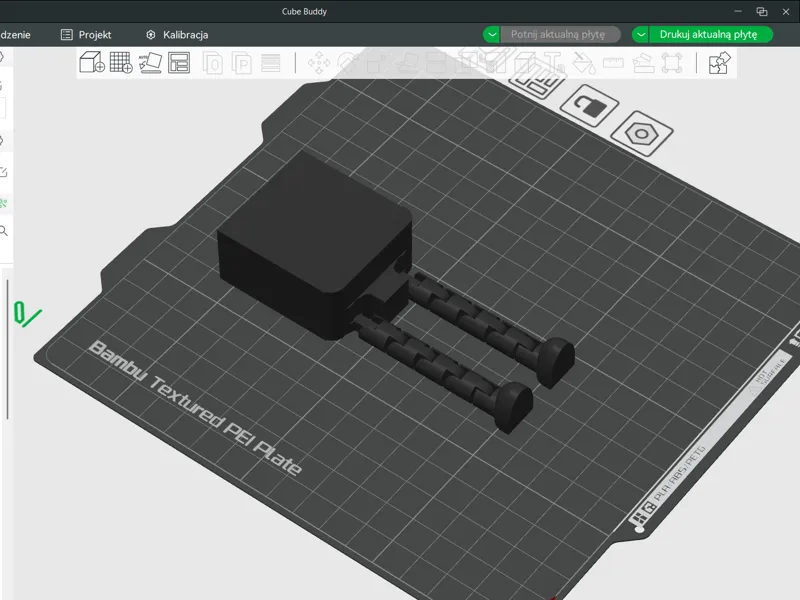Switch to the partially visible 'dzenie' tab
Viewport: 800px width, 600px height.
point(15,35)
